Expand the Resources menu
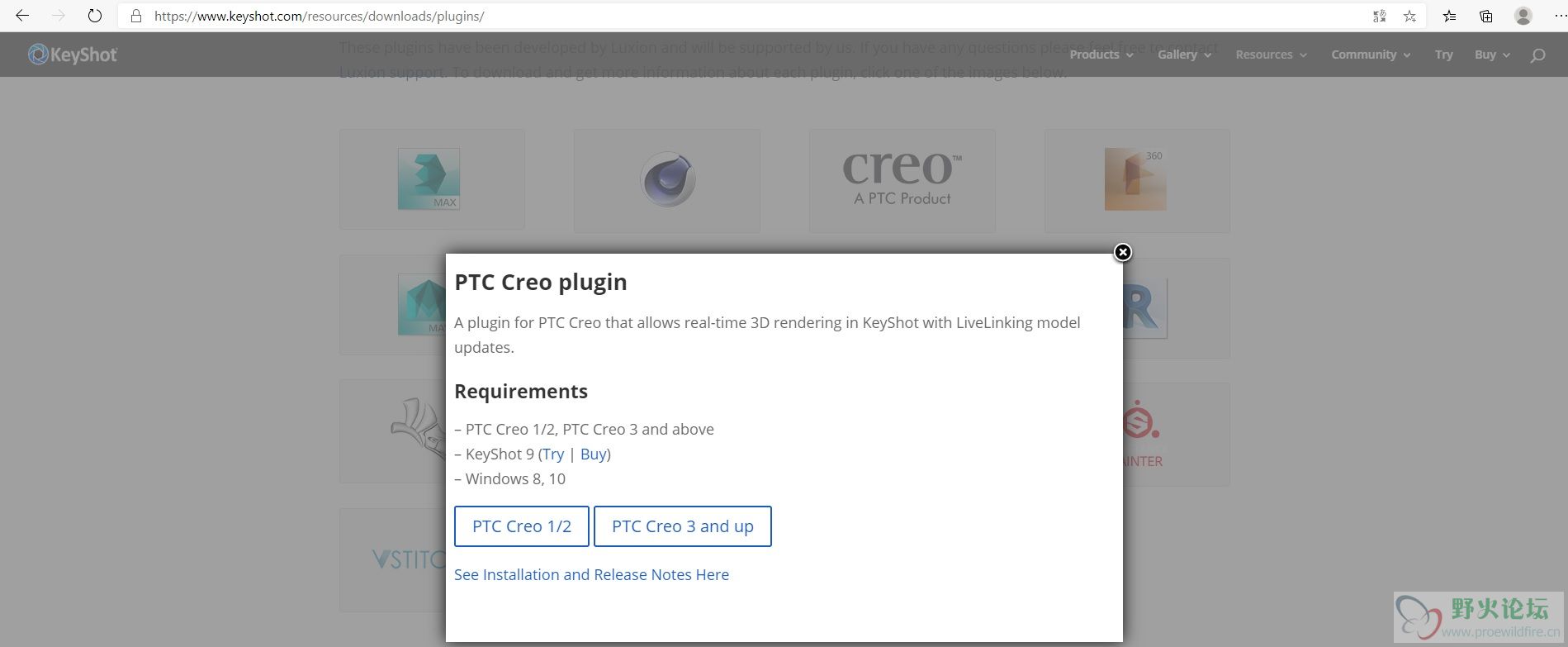The height and width of the screenshot is (647, 1568). coord(1271,55)
